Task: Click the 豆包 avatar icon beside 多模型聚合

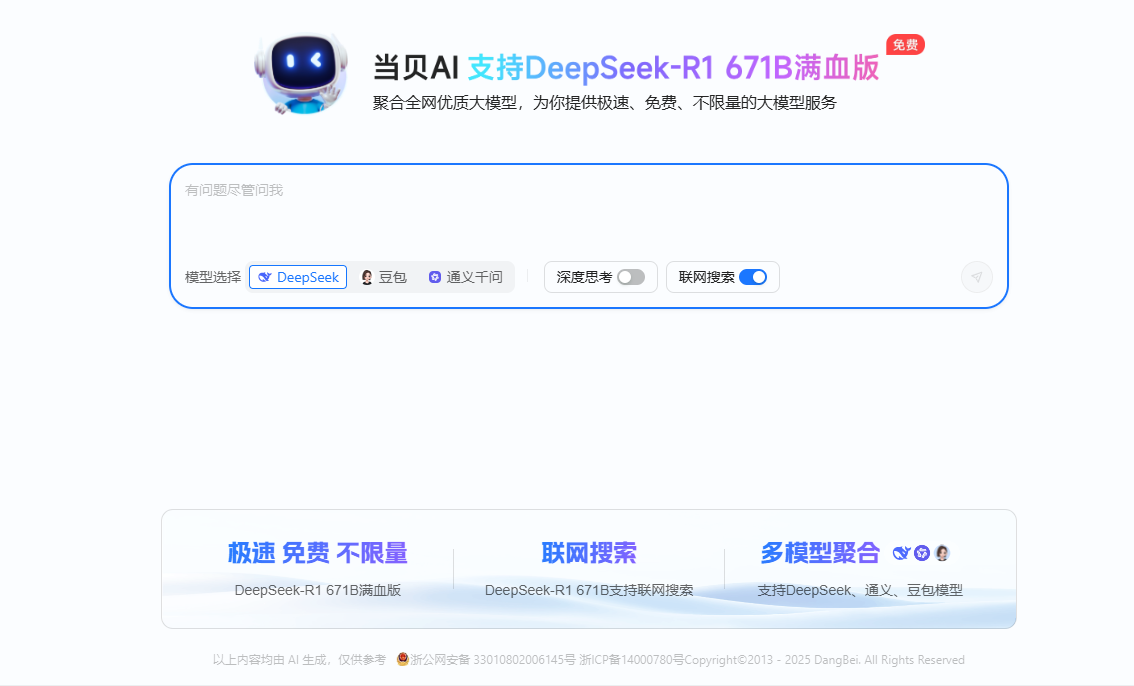Action: point(942,553)
